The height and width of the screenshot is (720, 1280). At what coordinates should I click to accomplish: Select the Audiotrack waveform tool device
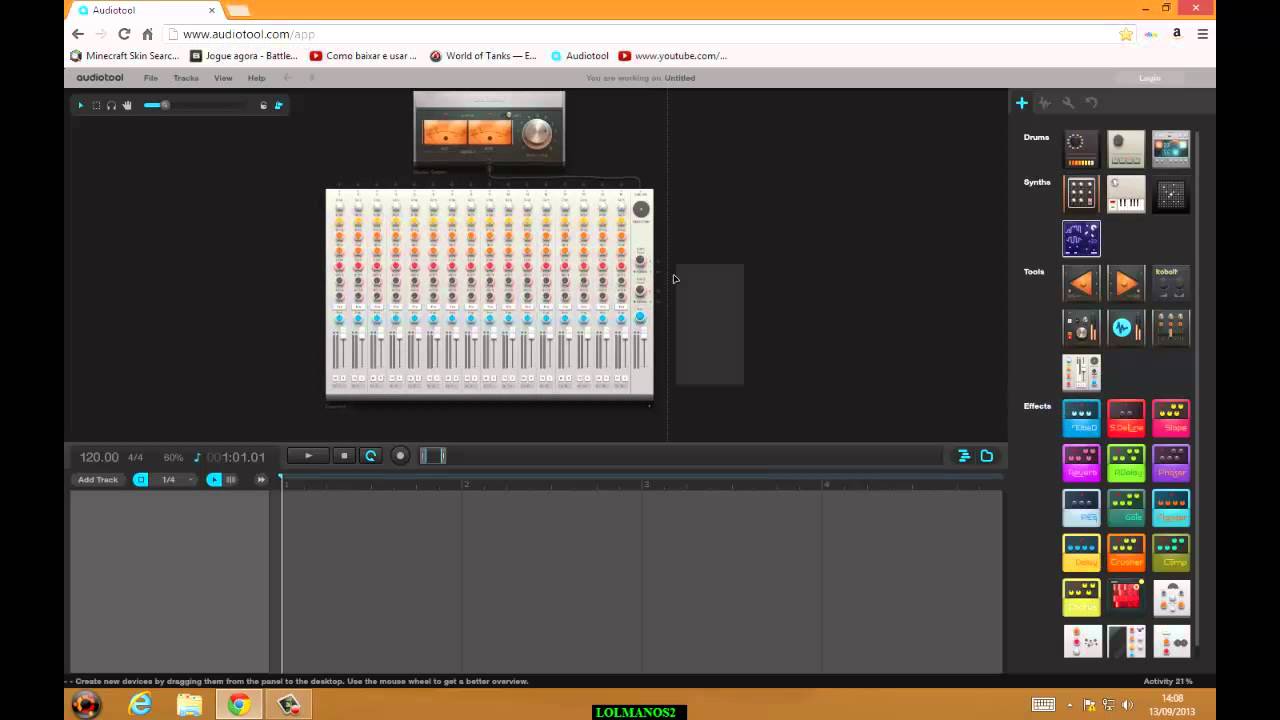pos(1126,328)
